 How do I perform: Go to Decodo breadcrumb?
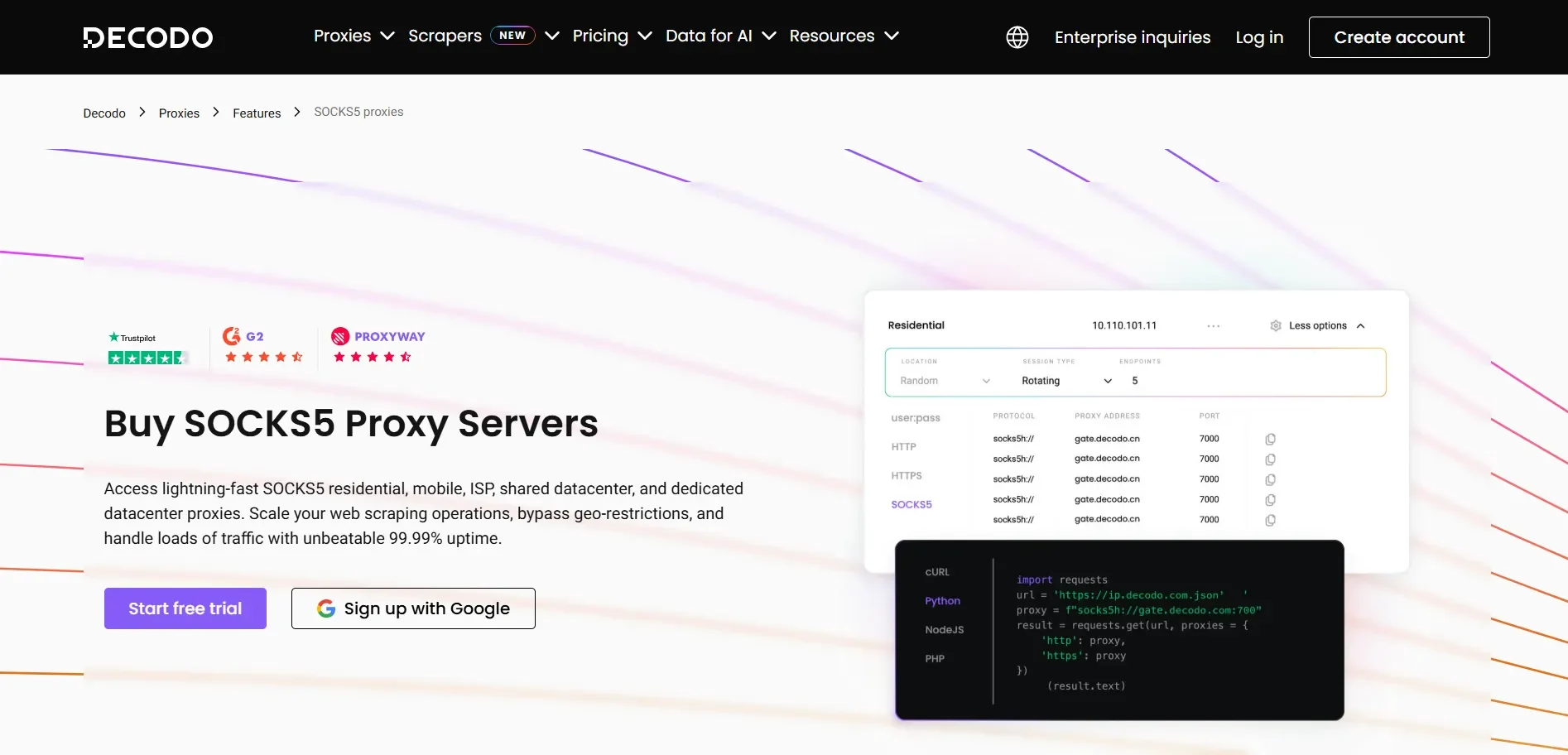(104, 113)
